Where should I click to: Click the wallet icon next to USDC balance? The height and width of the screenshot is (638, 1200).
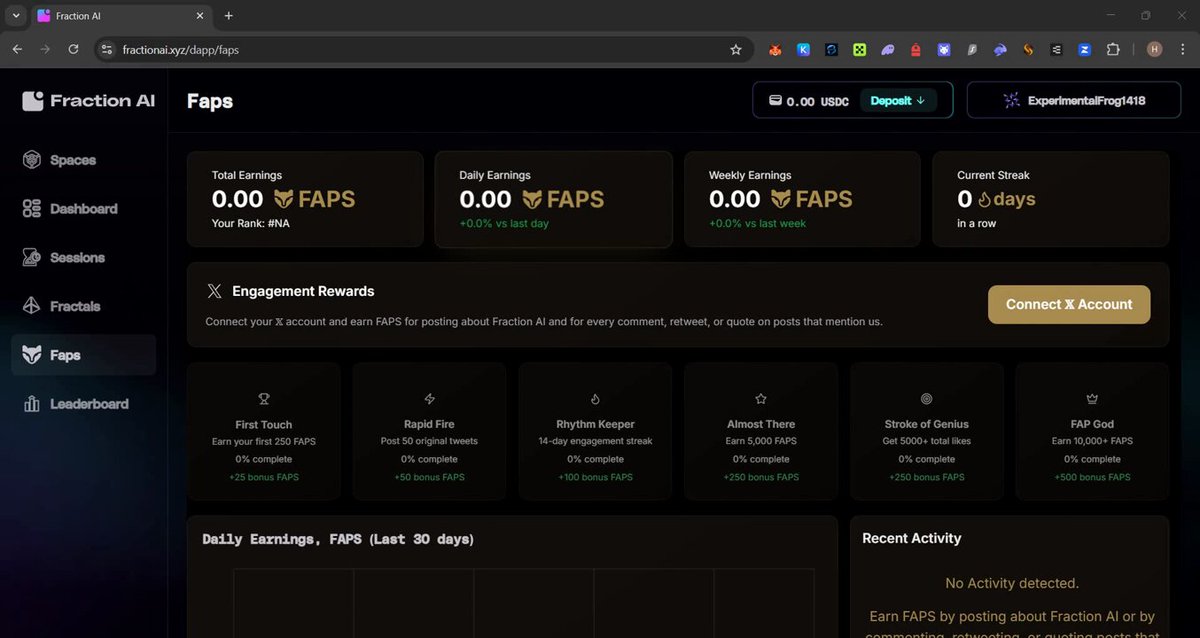point(774,100)
